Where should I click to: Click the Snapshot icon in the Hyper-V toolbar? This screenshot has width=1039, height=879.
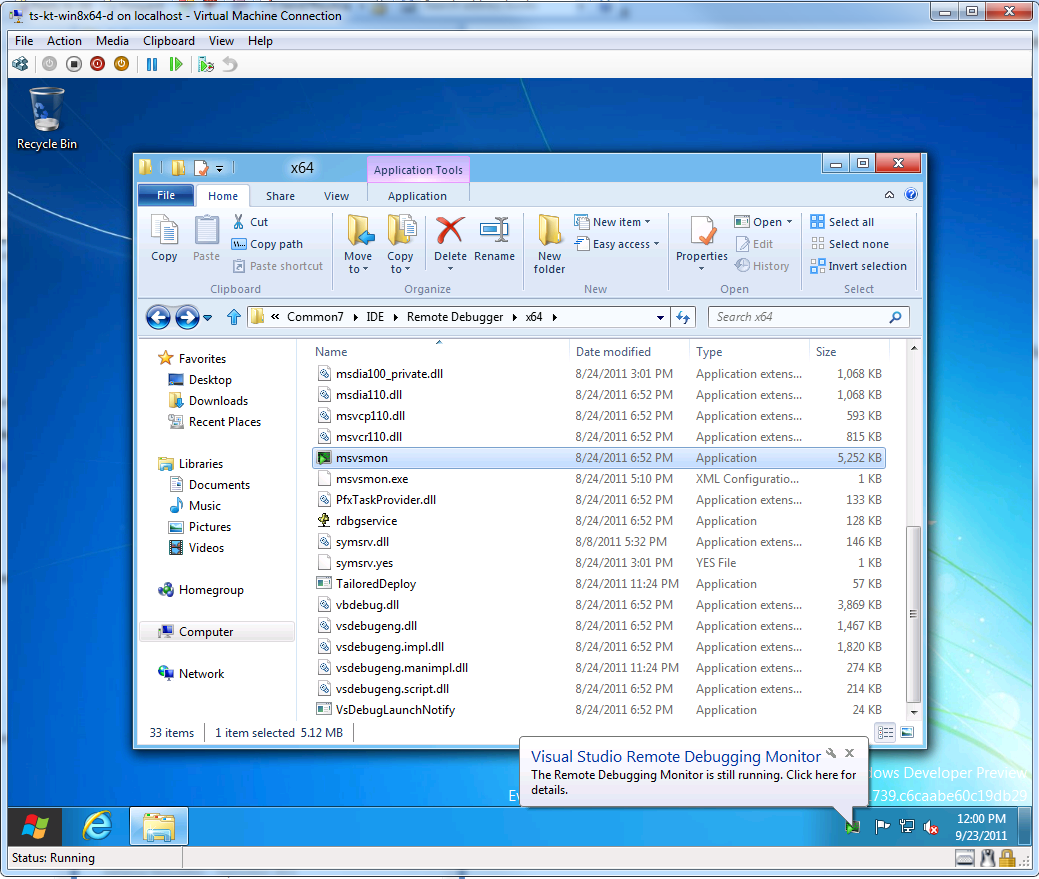point(206,63)
